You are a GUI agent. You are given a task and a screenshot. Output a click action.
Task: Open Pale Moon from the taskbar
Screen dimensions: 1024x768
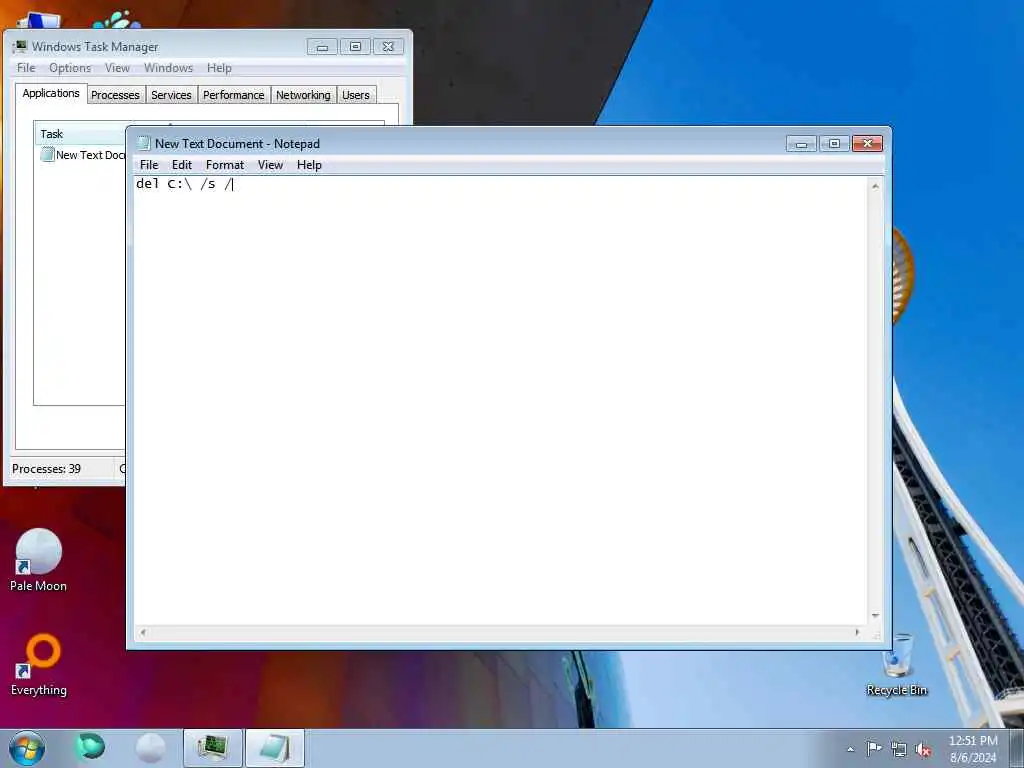150,748
